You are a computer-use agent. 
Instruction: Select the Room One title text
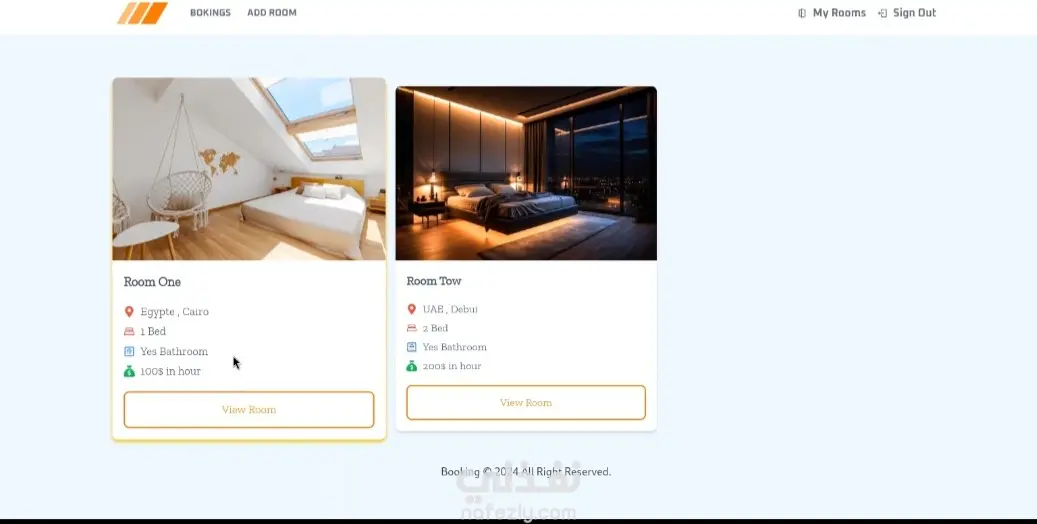tap(152, 282)
